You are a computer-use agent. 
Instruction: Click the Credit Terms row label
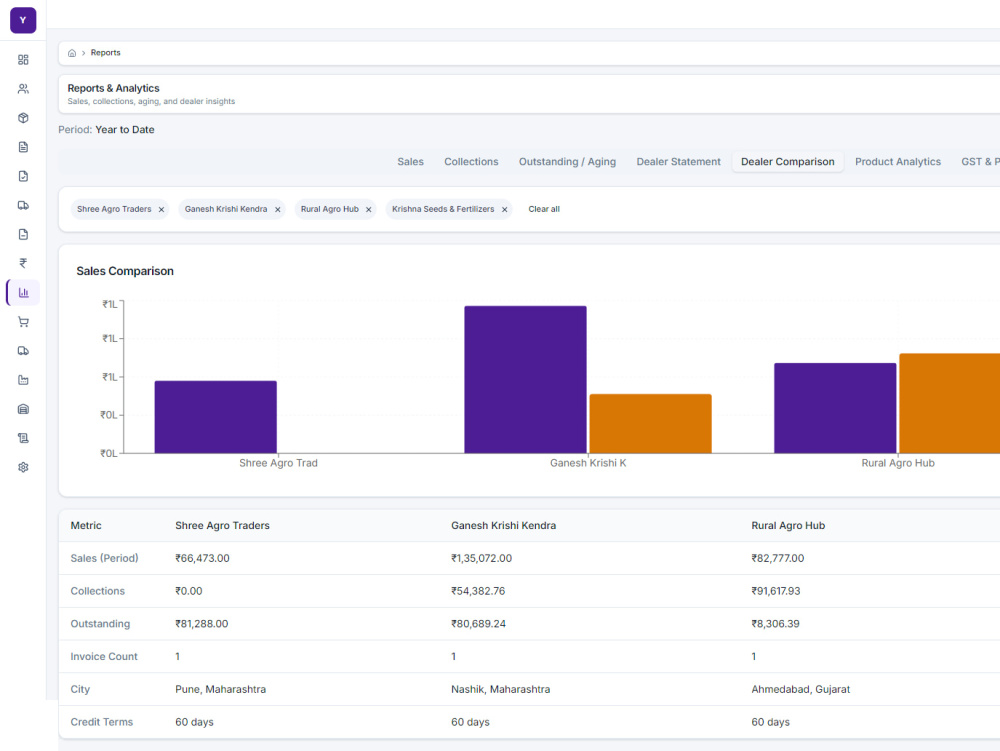pos(101,722)
